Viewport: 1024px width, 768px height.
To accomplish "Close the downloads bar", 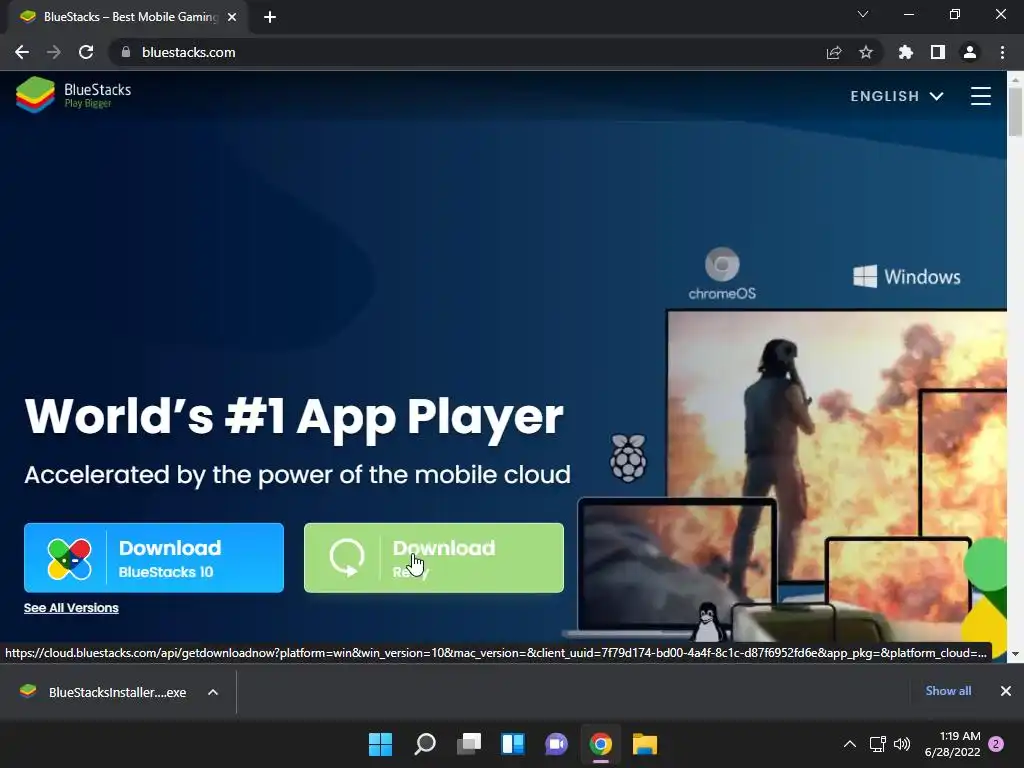I will point(1006,691).
